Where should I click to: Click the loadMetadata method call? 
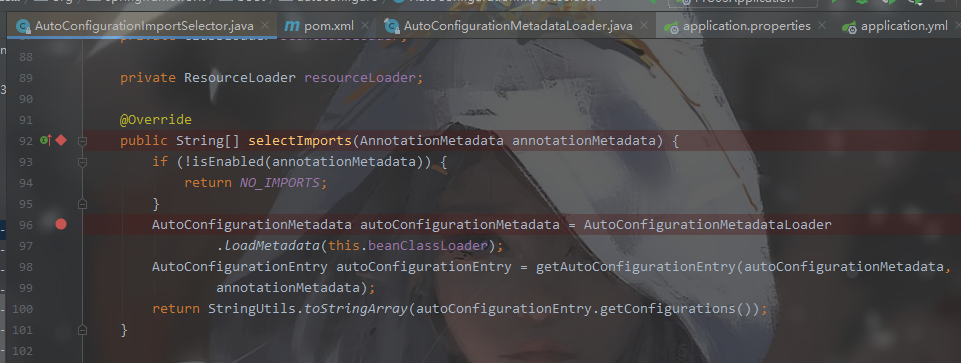(x=272, y=246)
